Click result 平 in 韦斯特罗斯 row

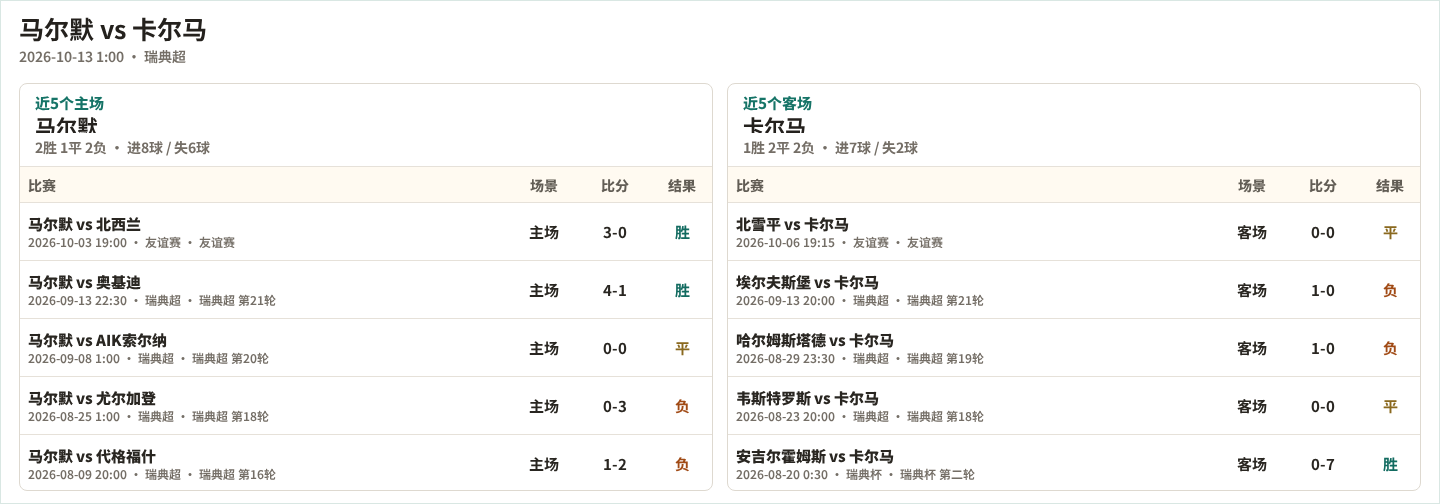click(1390, 406)
